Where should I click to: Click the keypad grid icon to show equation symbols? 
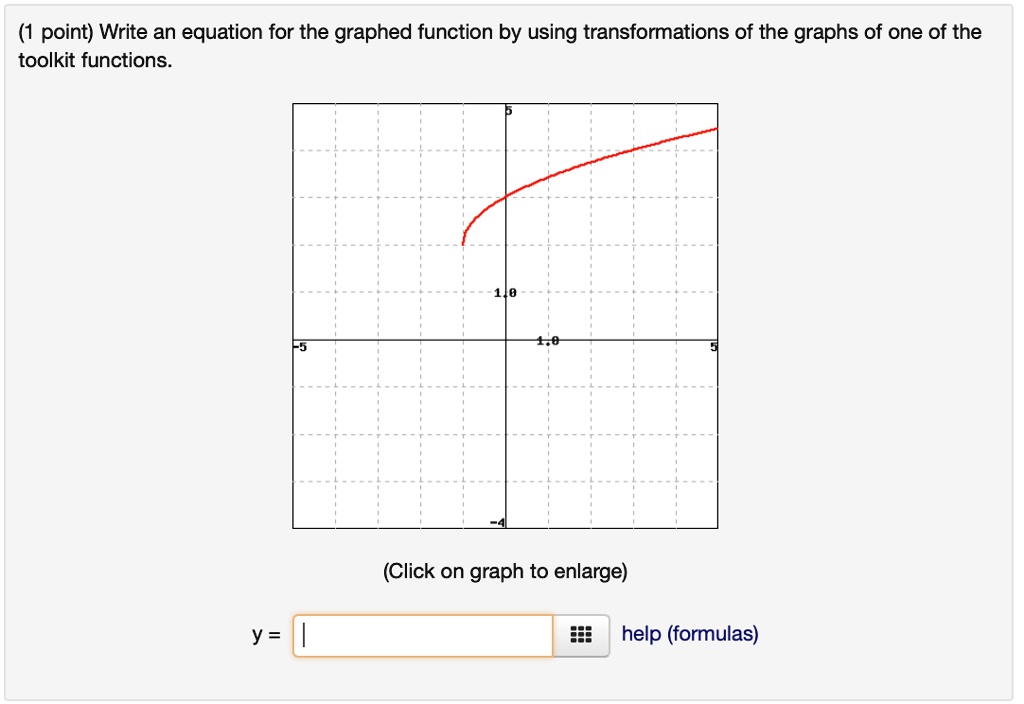point(581,634)
